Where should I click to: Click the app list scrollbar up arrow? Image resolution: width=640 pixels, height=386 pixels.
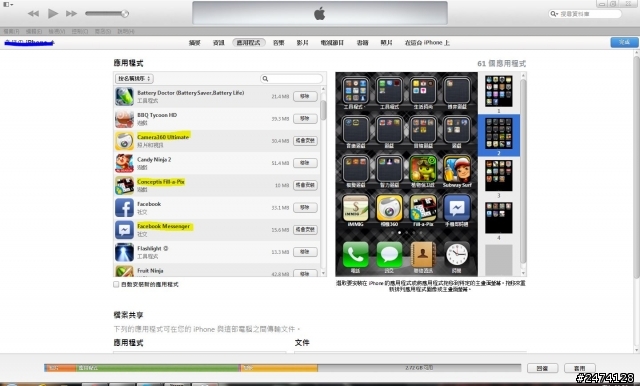click(x=323, y=89)
